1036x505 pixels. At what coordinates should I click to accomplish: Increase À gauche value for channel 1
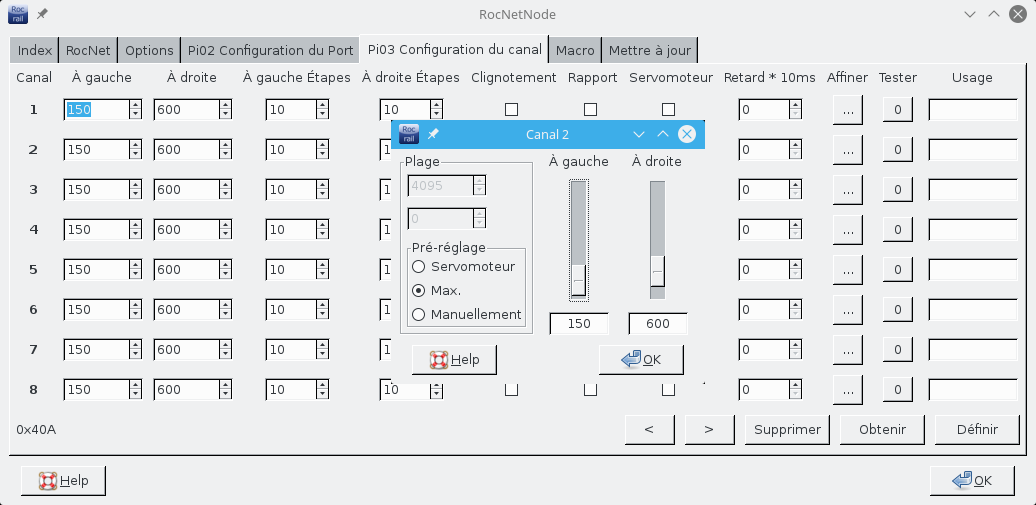135,105
